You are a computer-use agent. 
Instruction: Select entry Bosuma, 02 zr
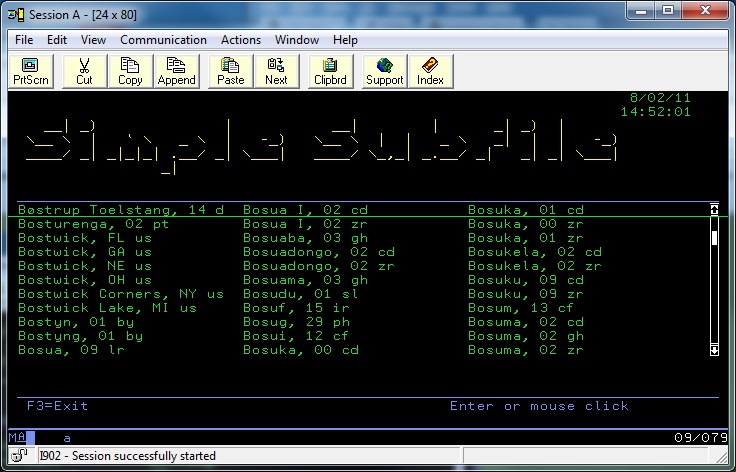pos(526,350)
